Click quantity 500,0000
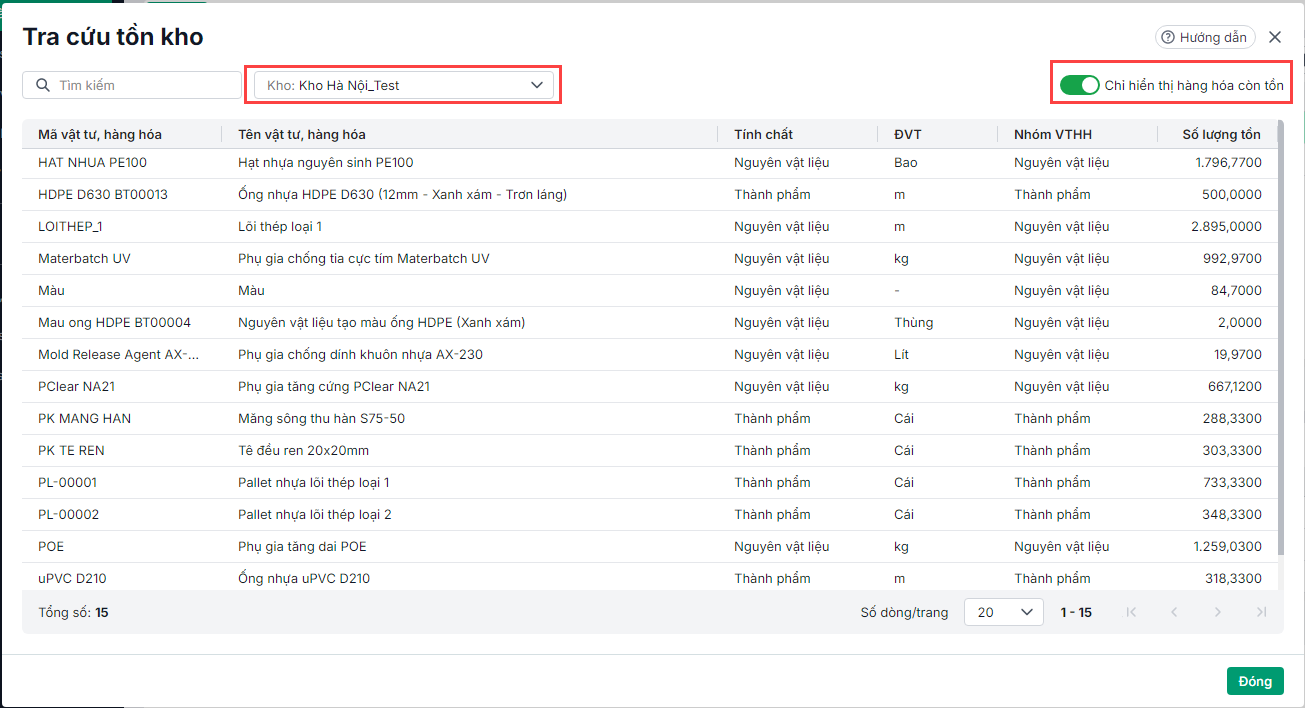 [x=1232, y=194]
